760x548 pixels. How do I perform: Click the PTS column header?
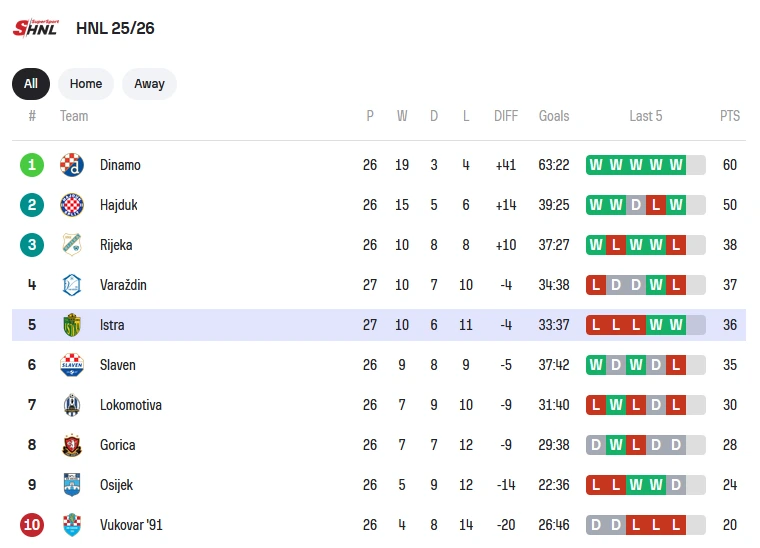click(x=730, y=116)
